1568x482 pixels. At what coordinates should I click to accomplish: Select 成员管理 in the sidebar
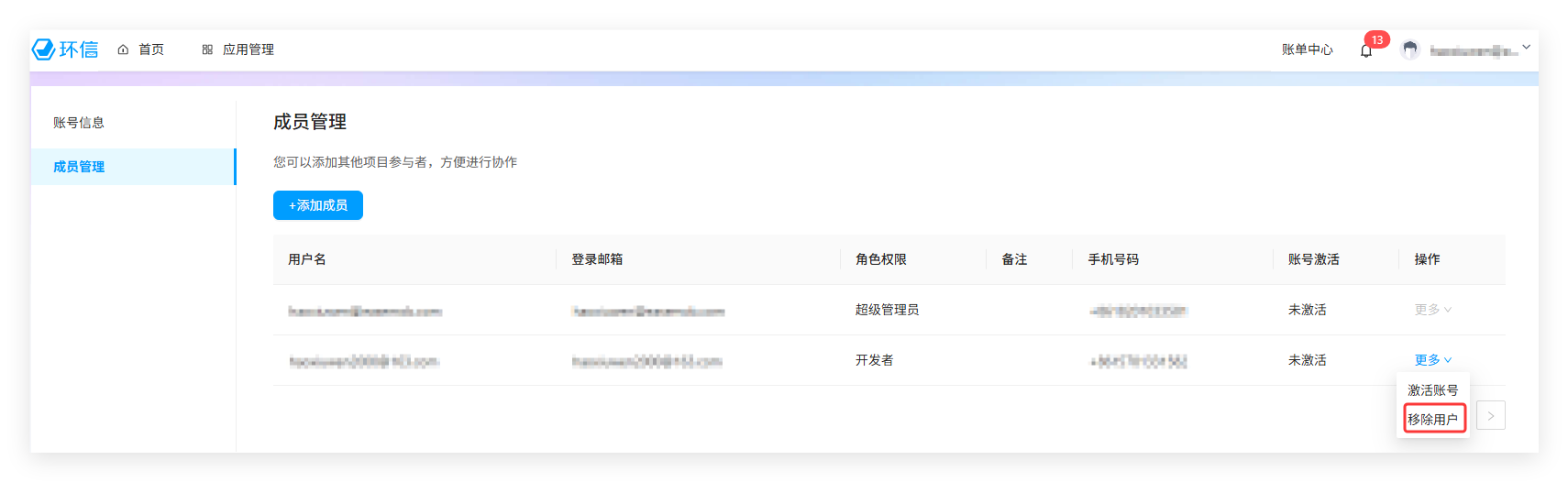79,167
